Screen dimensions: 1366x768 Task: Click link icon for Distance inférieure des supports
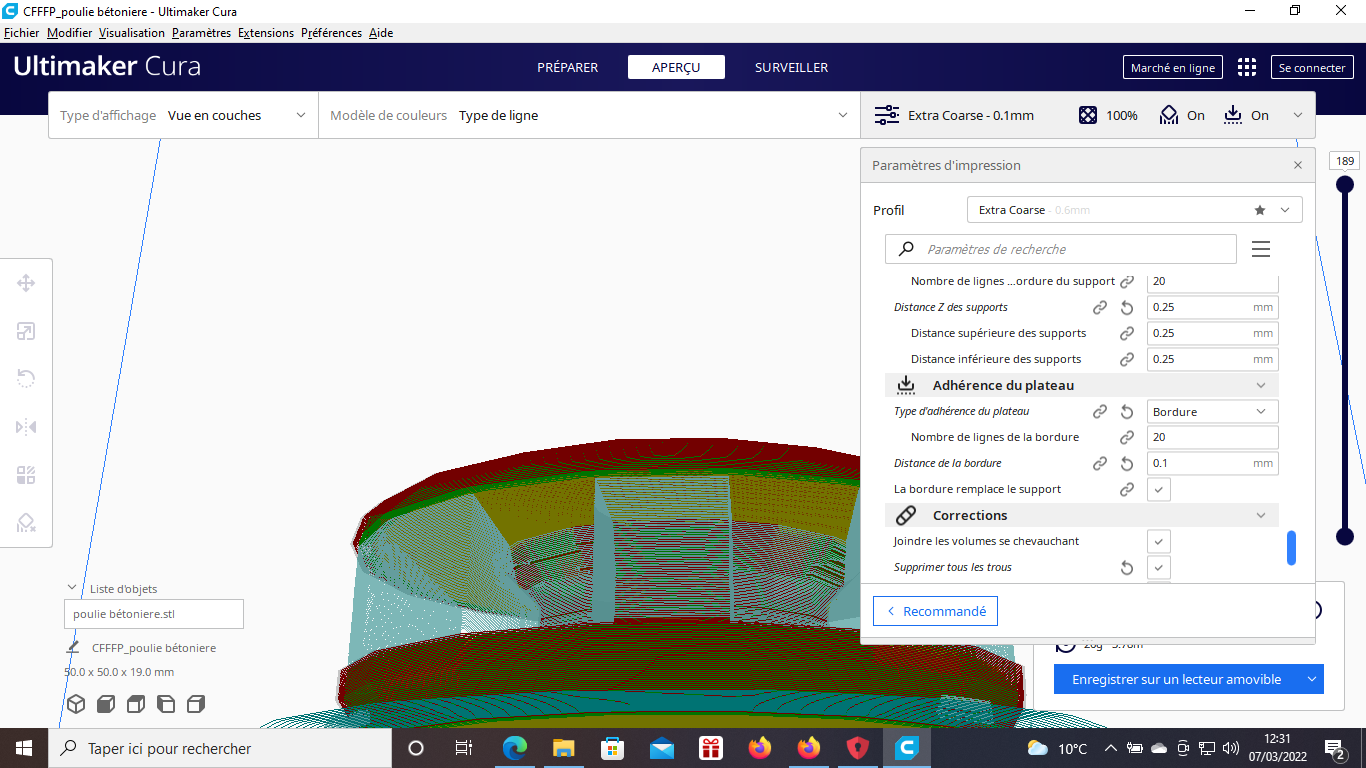(x=1127, y=359)
